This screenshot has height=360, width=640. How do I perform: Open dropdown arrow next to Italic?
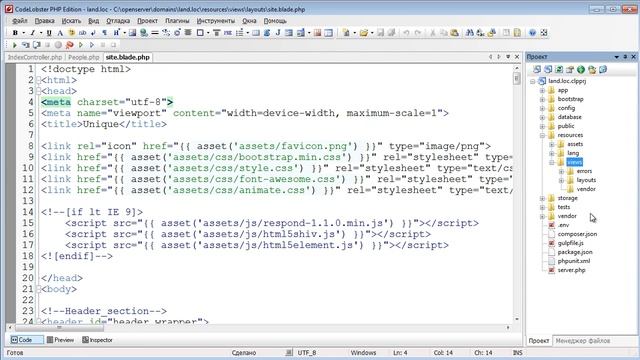point(40,33)
